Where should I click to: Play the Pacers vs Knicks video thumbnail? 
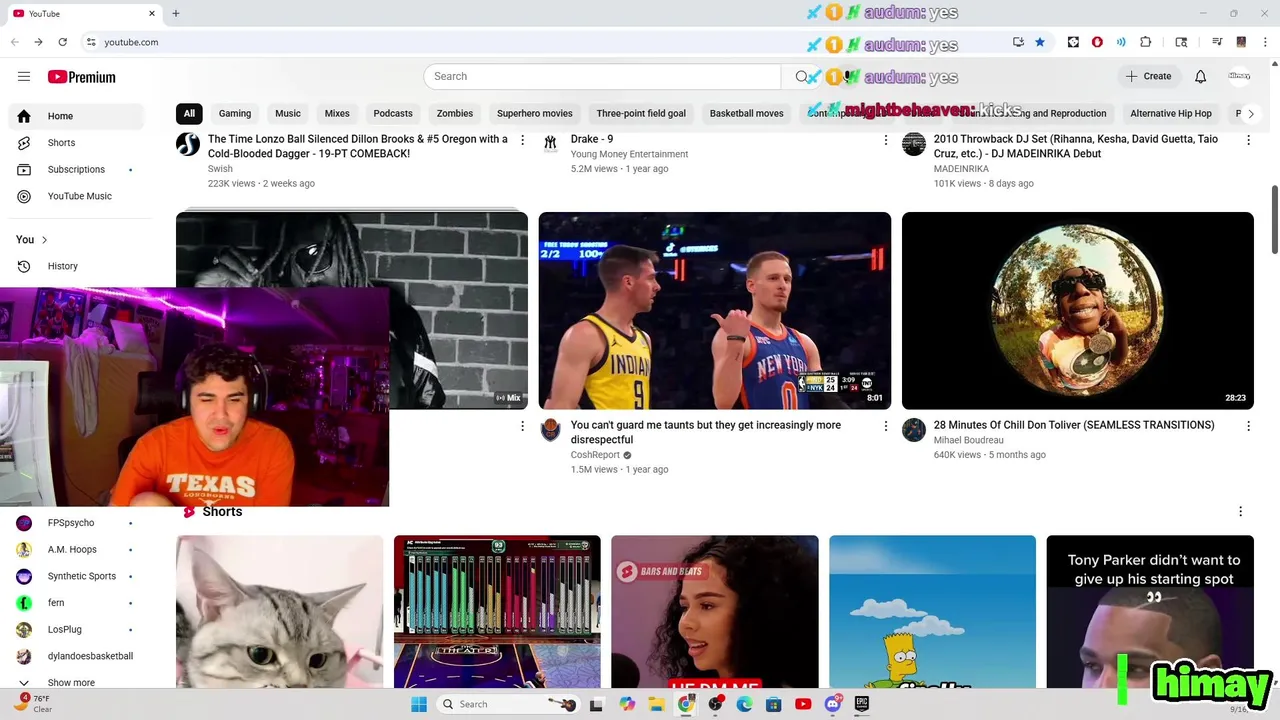[715, 310]
